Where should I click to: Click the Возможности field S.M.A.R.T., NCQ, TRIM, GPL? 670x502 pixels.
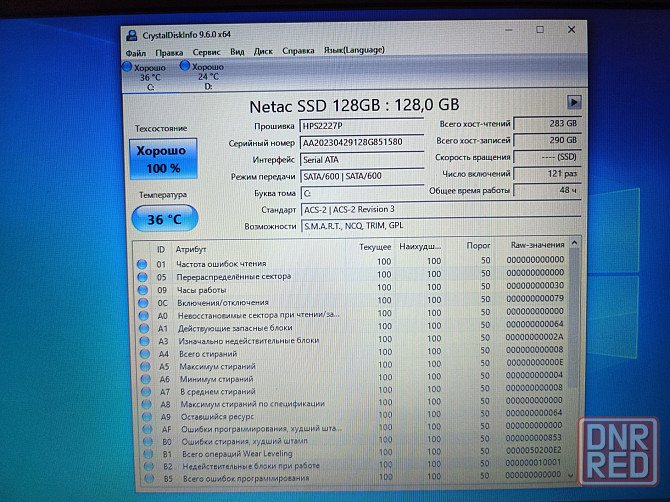(441, 226)
